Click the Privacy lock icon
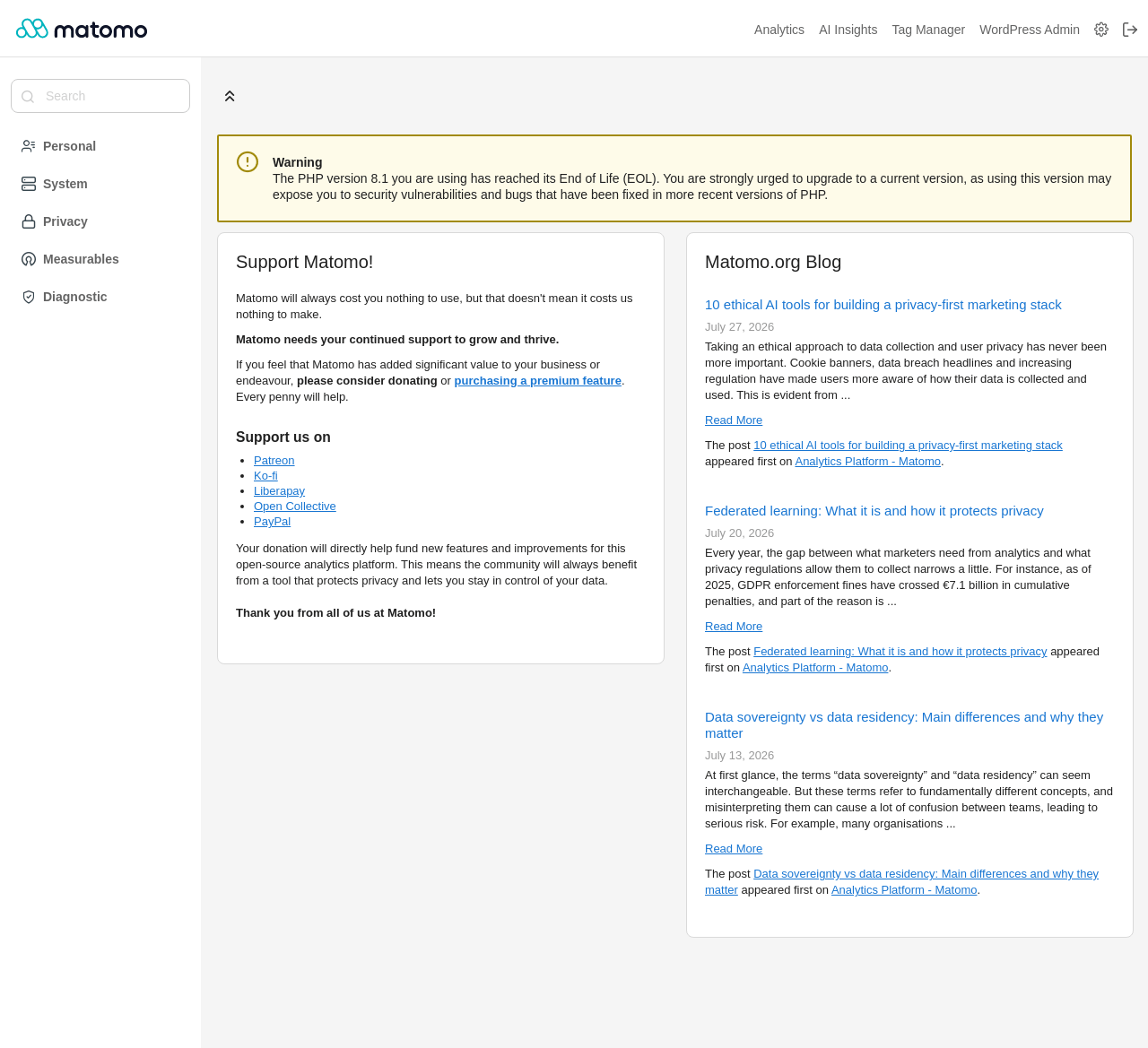 (29, 221)
